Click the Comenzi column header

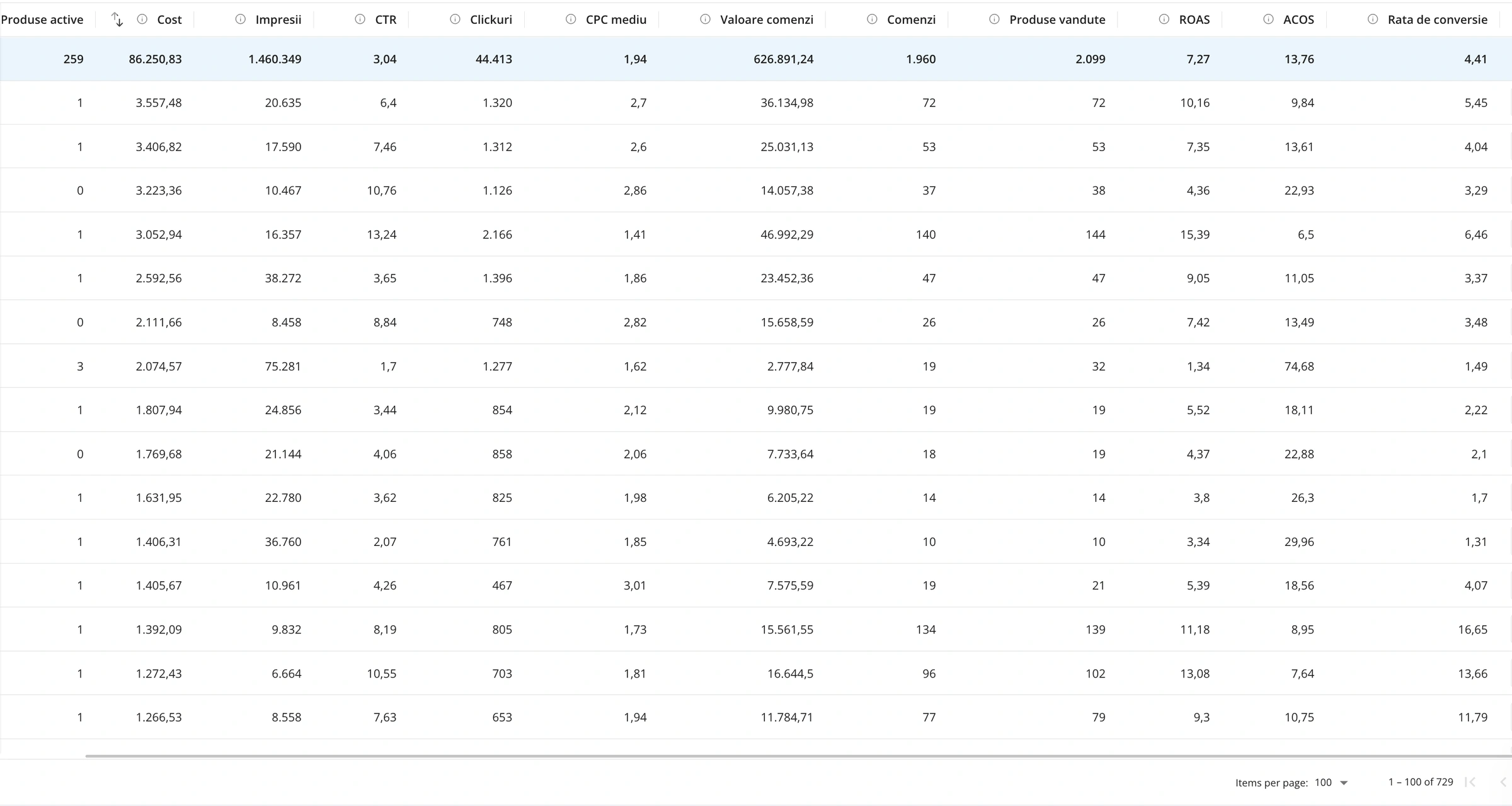911,20
